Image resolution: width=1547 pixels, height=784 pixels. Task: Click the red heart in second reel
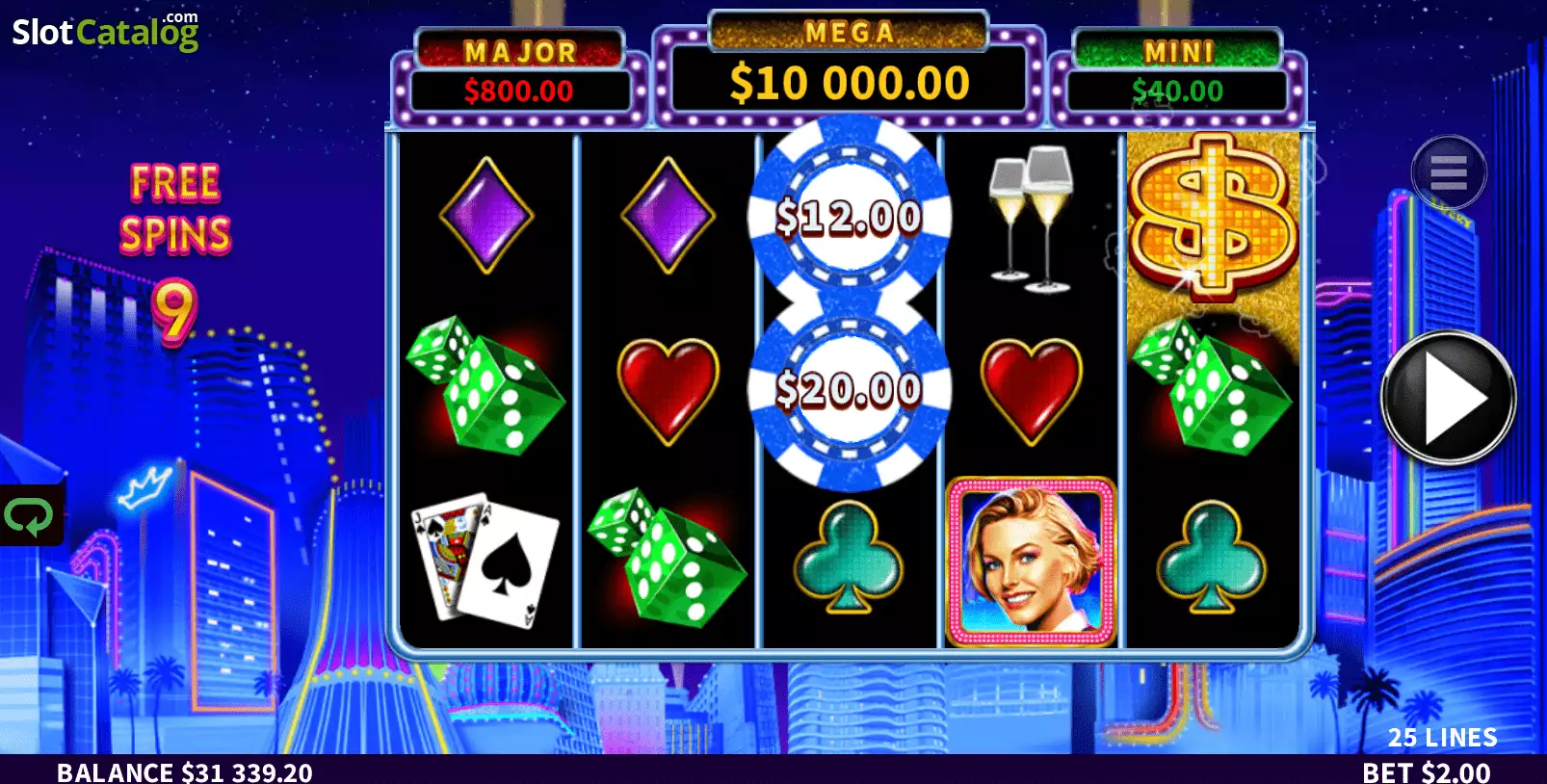(x=668, y=390)
